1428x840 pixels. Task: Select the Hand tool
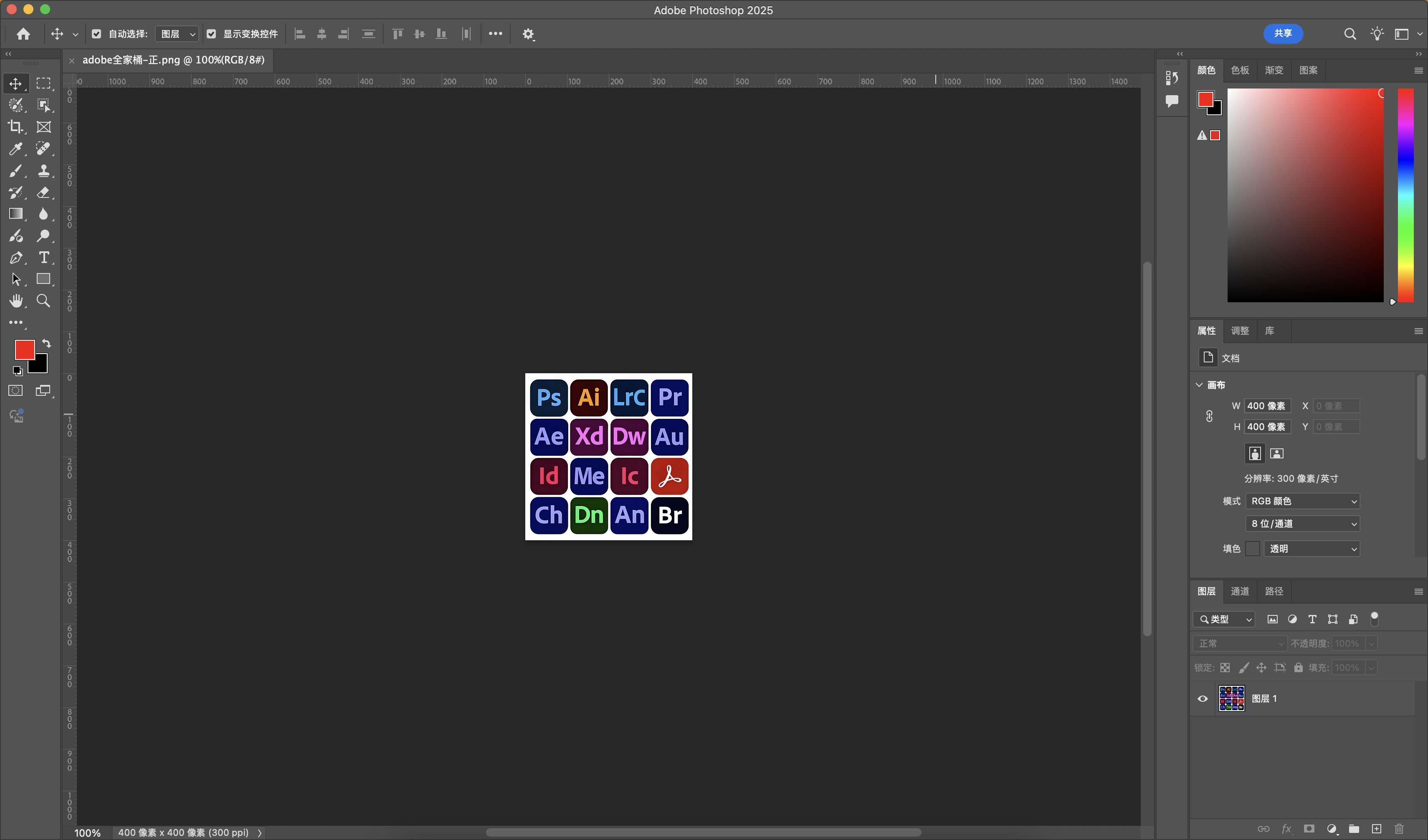coord(15,301)
